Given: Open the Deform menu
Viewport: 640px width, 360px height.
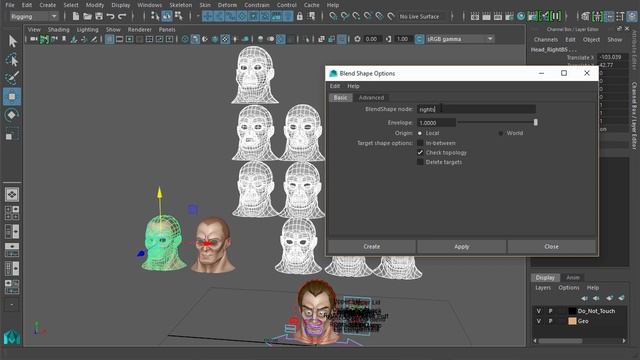Looking at the screenshot, I should tap(227, 5).
